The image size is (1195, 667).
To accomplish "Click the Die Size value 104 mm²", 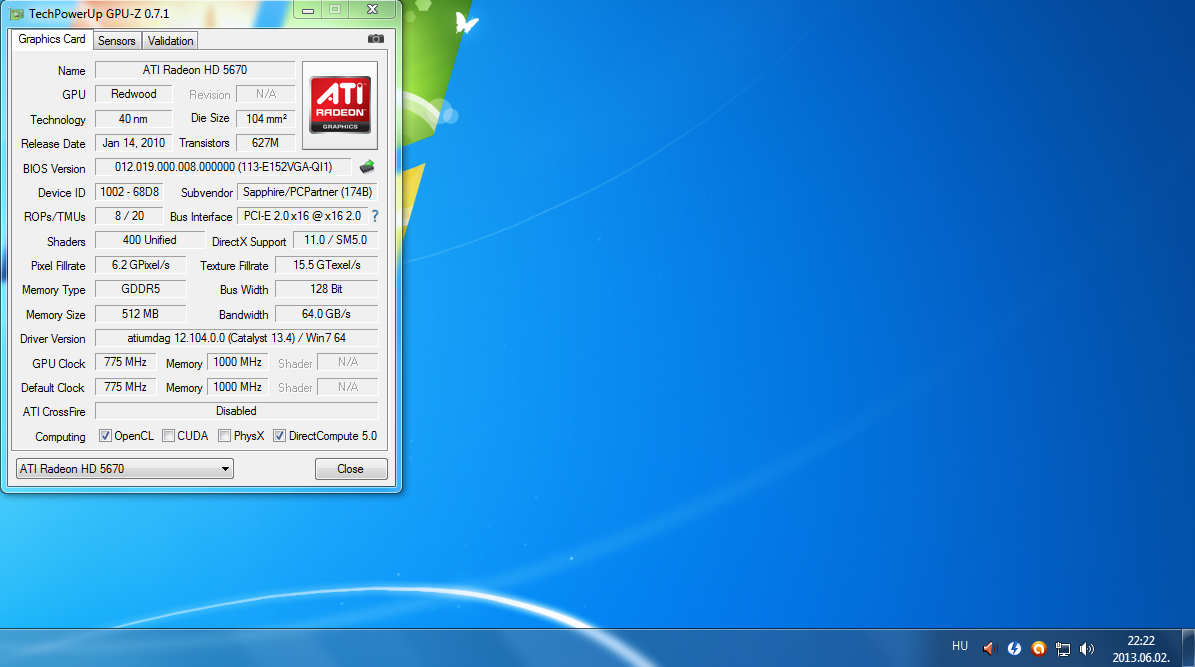I will 266,119.
